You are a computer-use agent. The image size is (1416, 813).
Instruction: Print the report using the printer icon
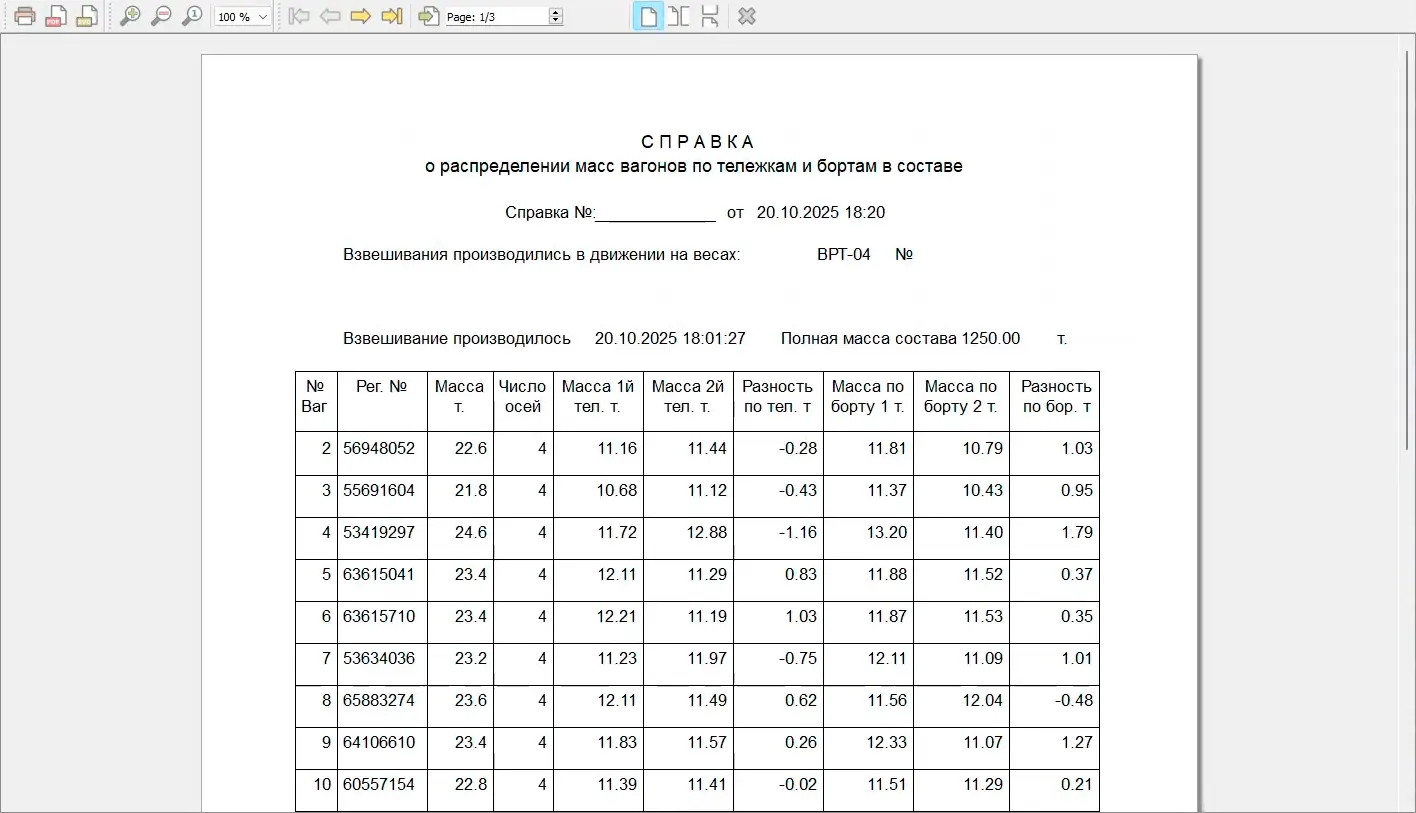click(x=24, y=15)
